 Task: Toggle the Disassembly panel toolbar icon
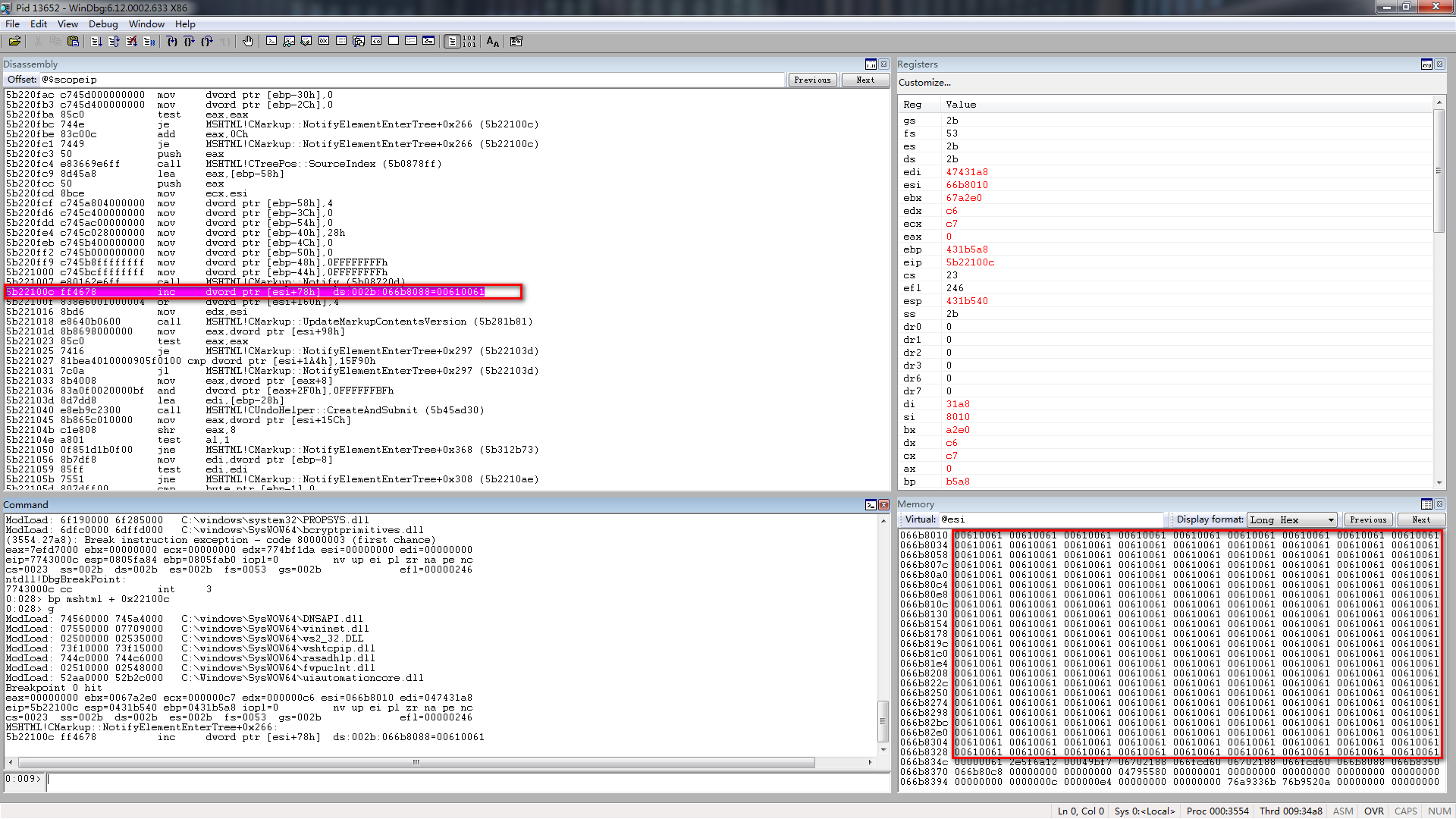871,64
